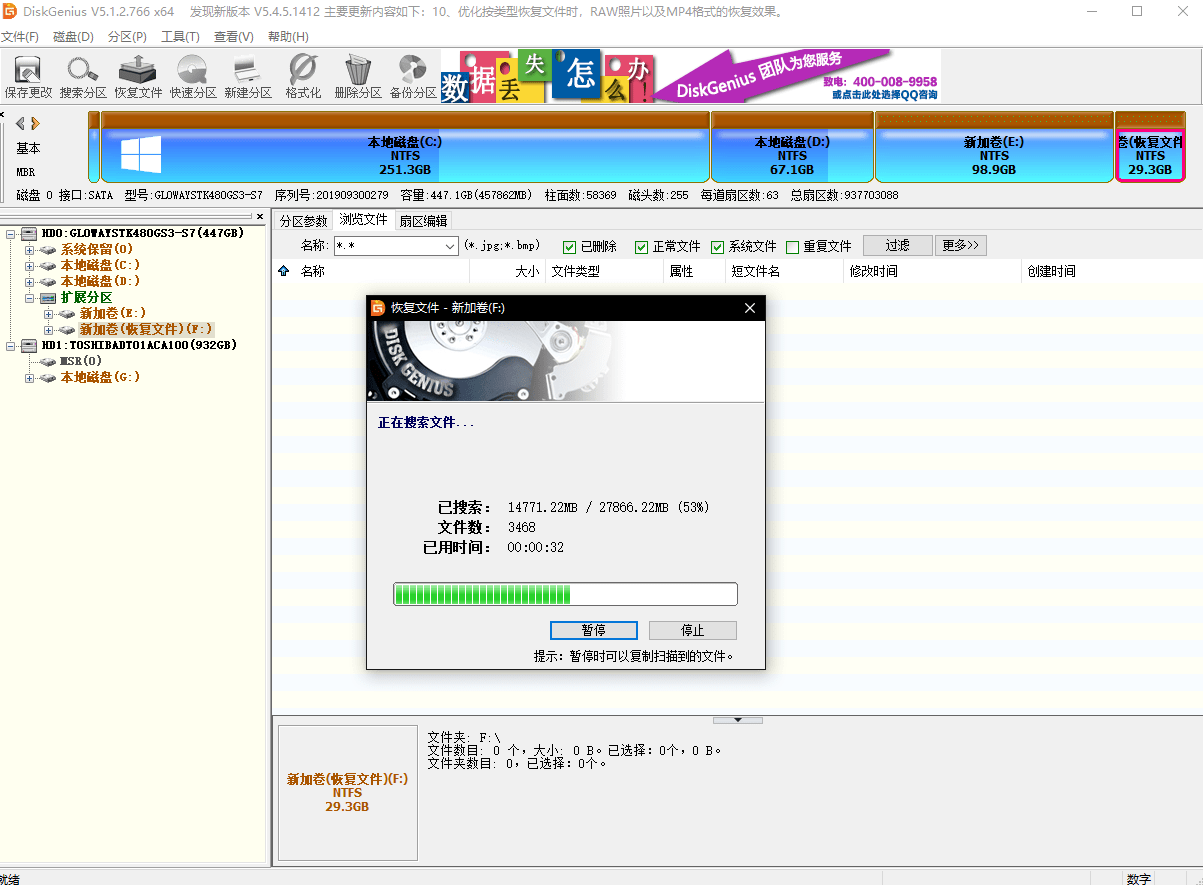The image size is (1203, 885).
Task: Close the 恢复文件 - 新加卷(F:) dialog
Action: 750,308
